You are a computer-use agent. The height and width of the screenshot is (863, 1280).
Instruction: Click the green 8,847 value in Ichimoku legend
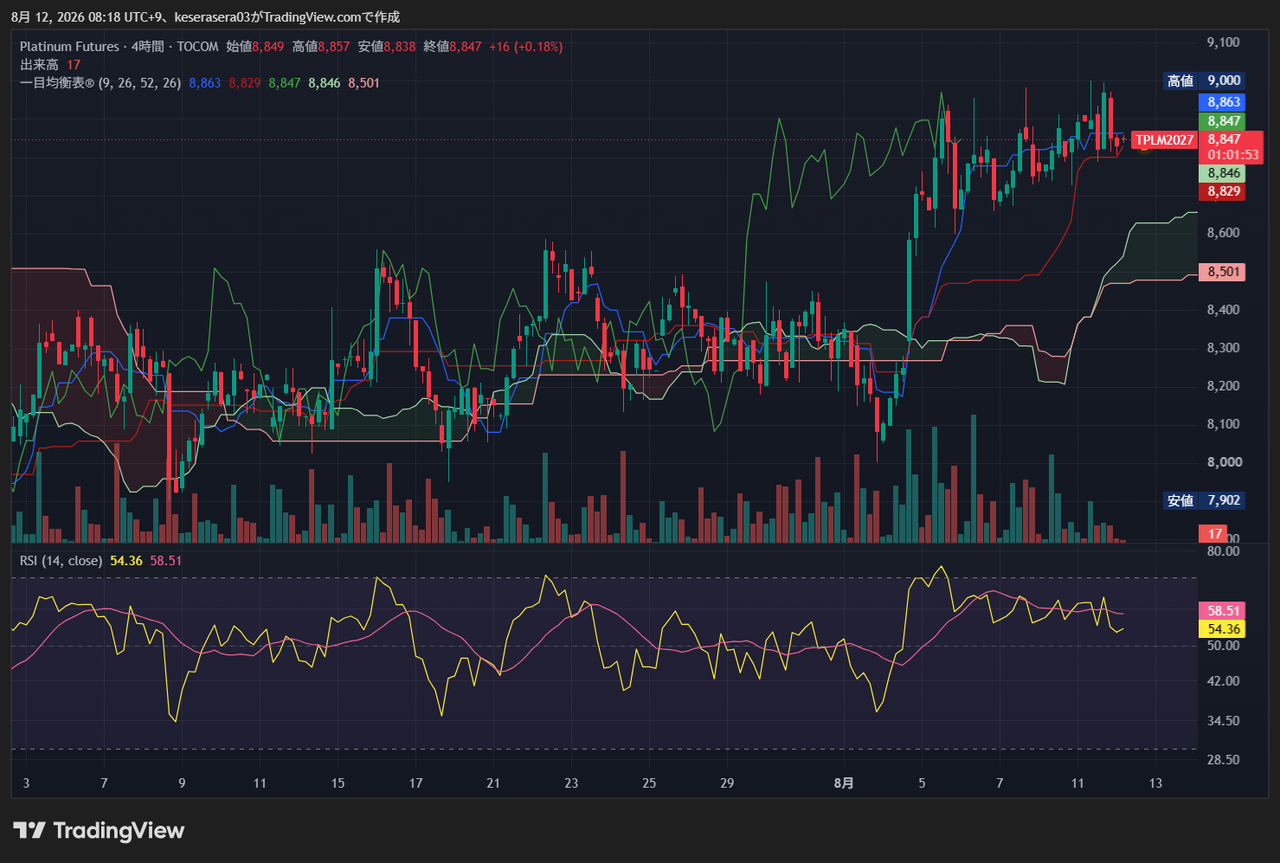[x=284, y=83]
